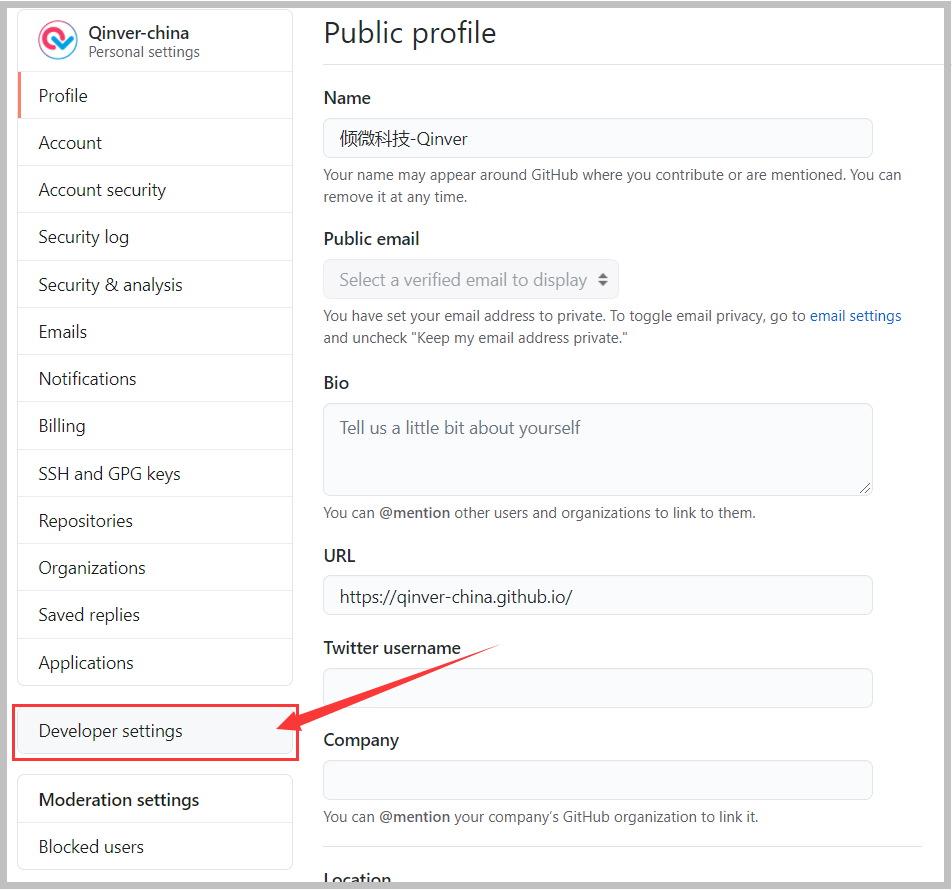Viewport: 952px width, 890px height.
Task: Follow the email settings link
Action: 855,316
